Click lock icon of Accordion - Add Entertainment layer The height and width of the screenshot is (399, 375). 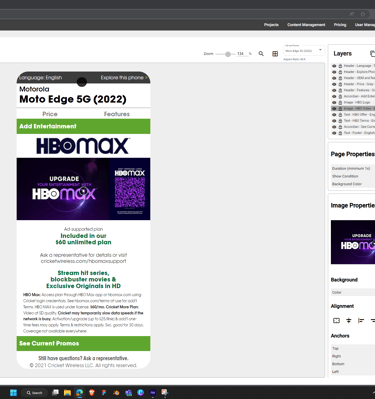point(340,96)
